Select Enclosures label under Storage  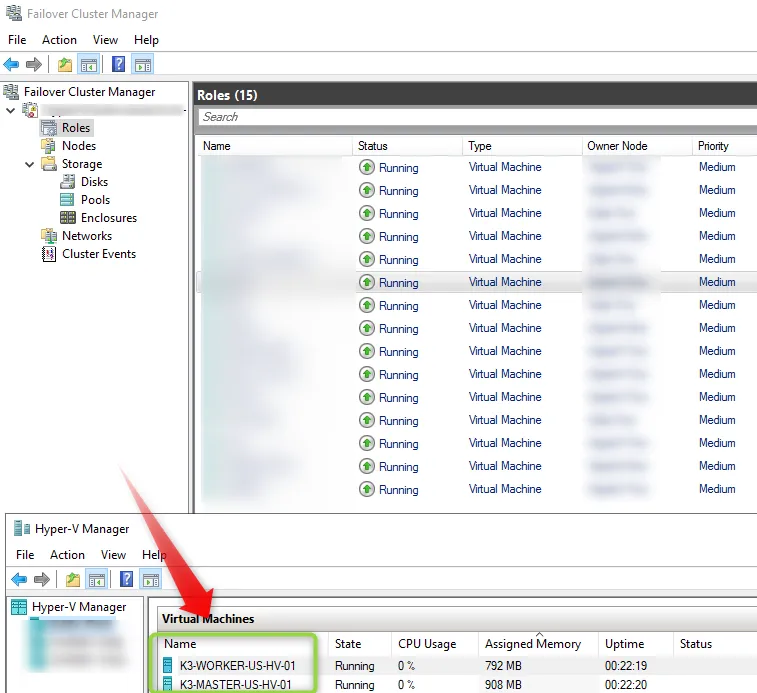(x=109, y=218)
